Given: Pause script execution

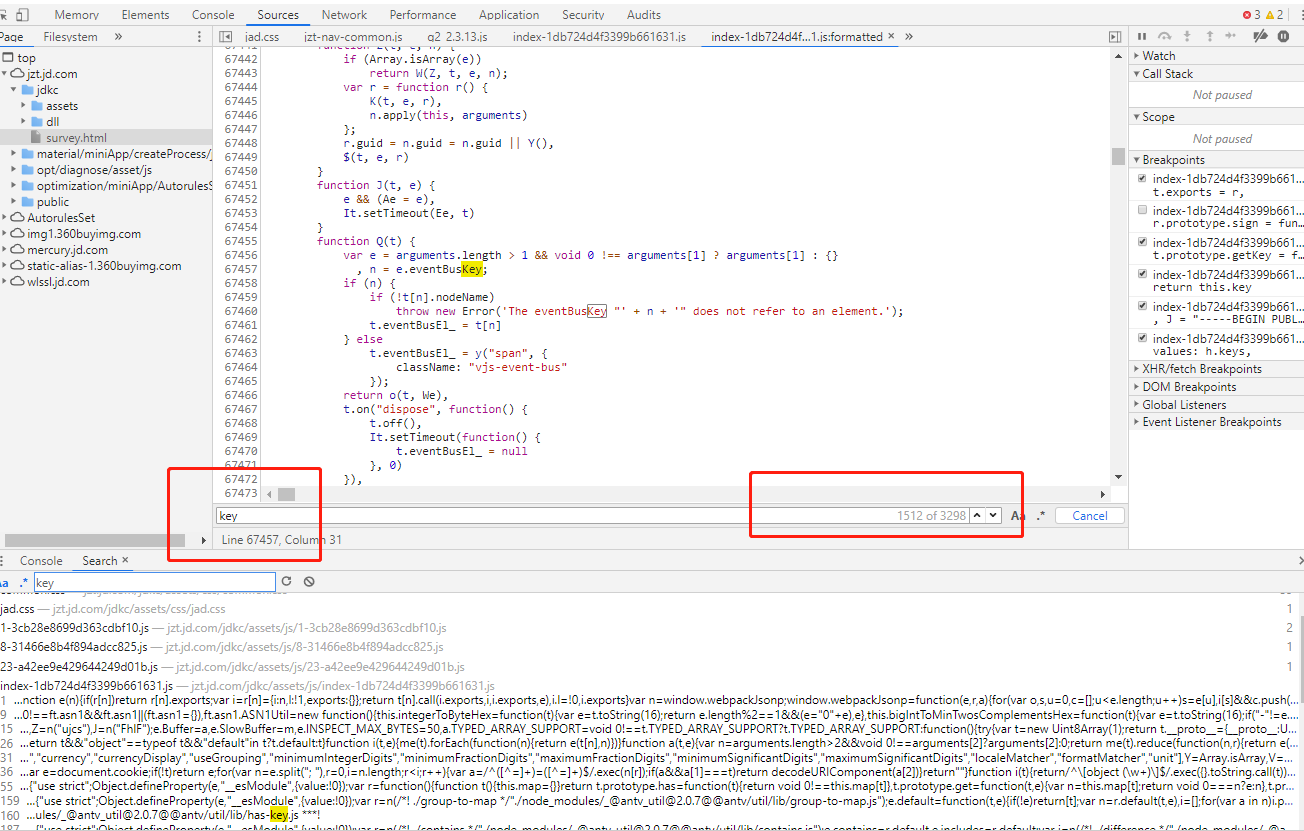Looking at the screenshot, I should [x=1142, y=36].
